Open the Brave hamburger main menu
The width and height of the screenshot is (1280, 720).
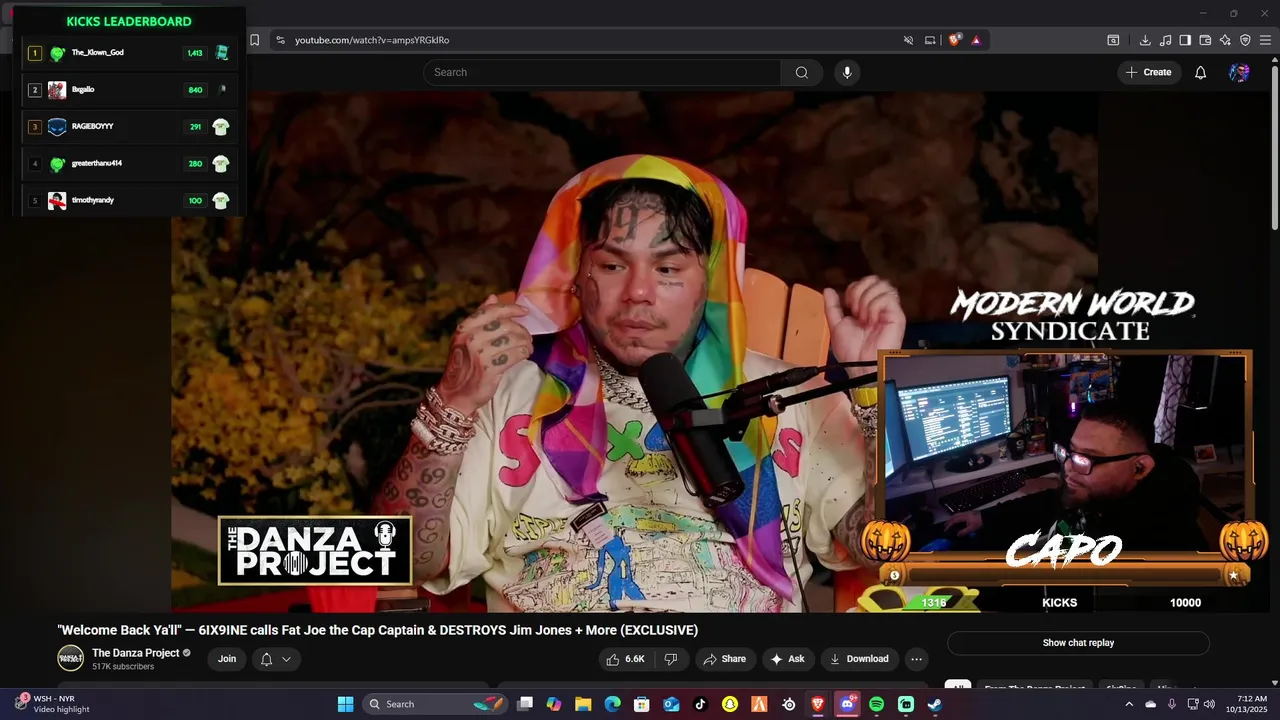point(1265,40)
